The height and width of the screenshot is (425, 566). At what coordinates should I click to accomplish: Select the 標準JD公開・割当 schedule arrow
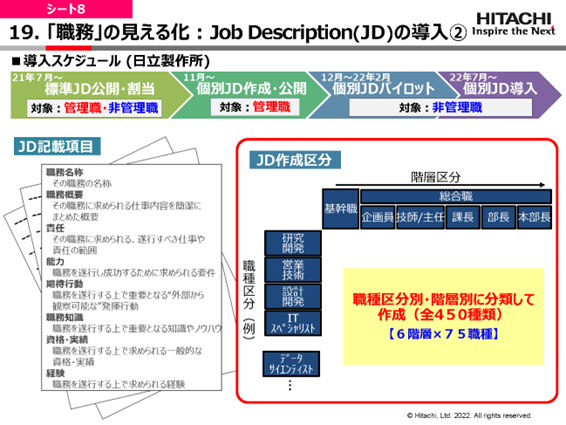(96, 95)
